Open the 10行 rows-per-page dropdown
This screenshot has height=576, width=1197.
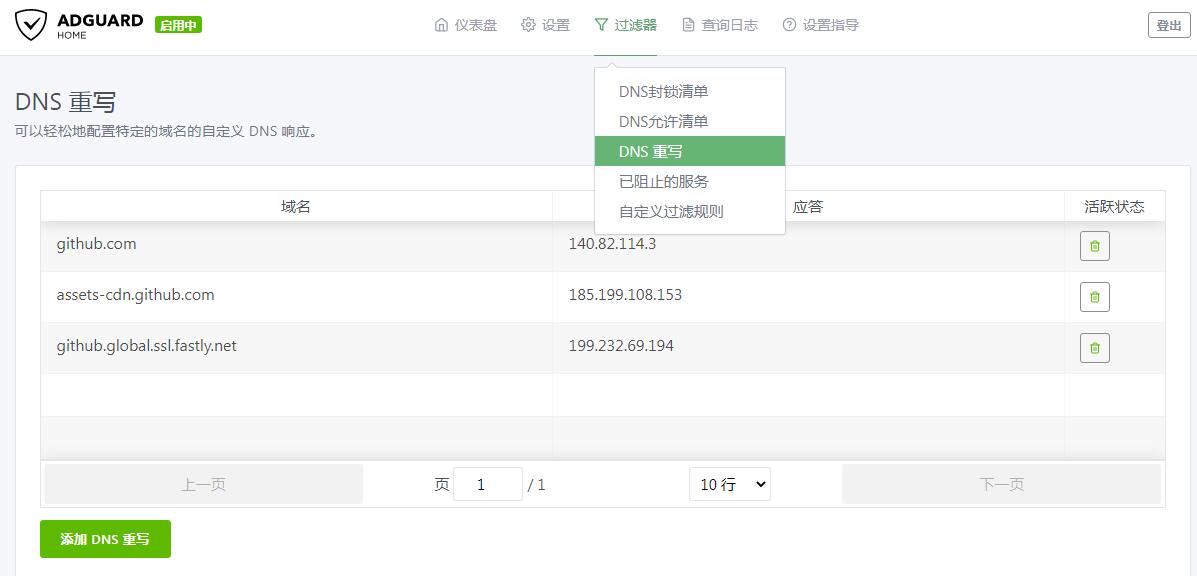730,483
